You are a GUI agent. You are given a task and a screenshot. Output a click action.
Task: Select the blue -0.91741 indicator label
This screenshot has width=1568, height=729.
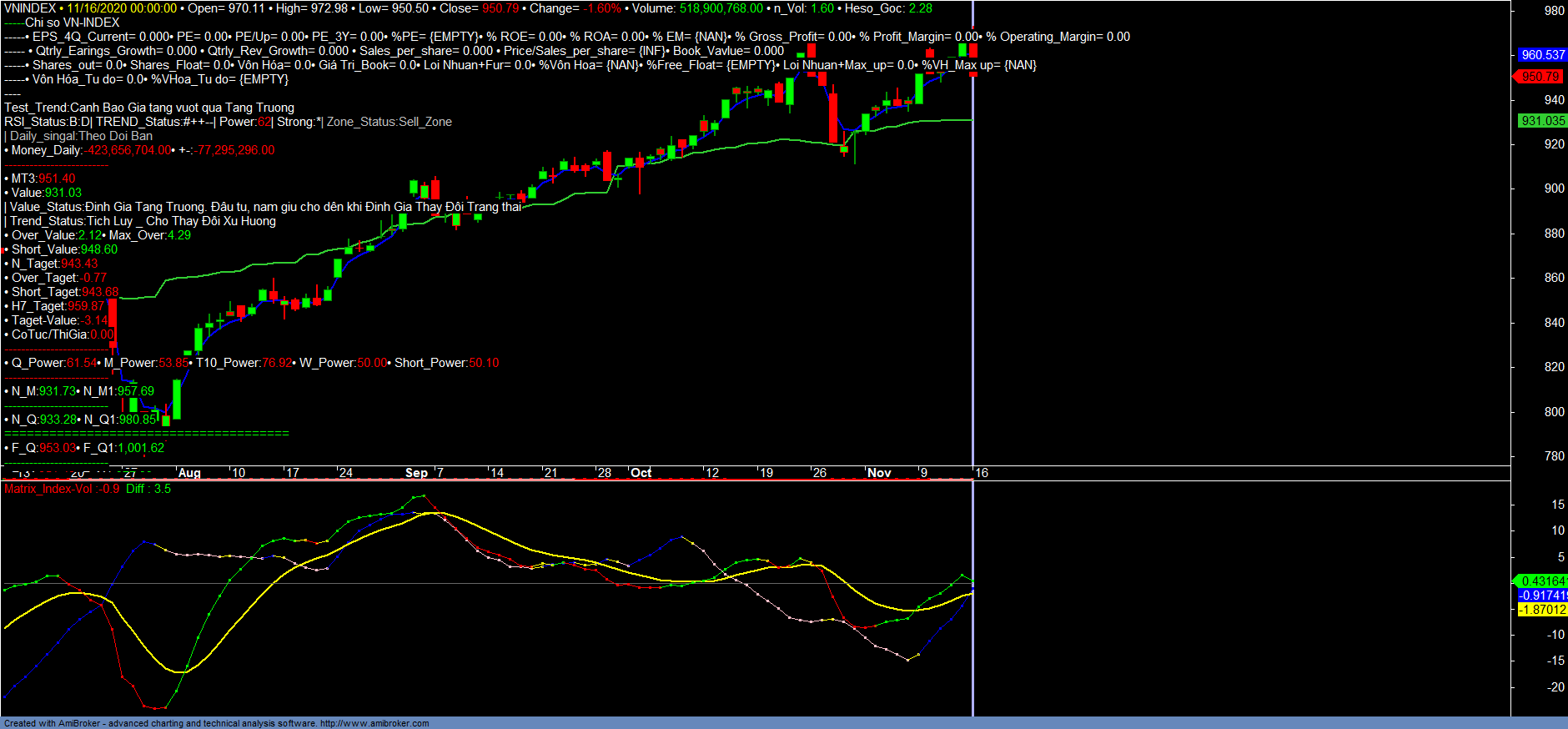pos(1542,596)
